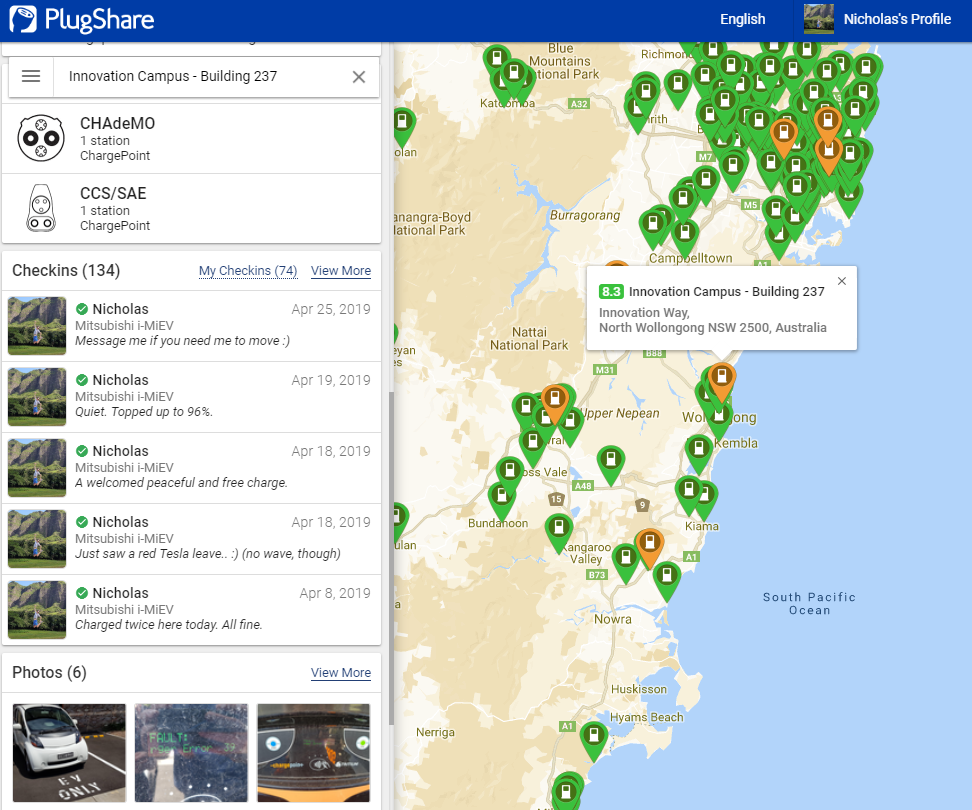972x810 pixels.
Task: Click the green charger pin at Bundanoon
Action: [502, 501]
